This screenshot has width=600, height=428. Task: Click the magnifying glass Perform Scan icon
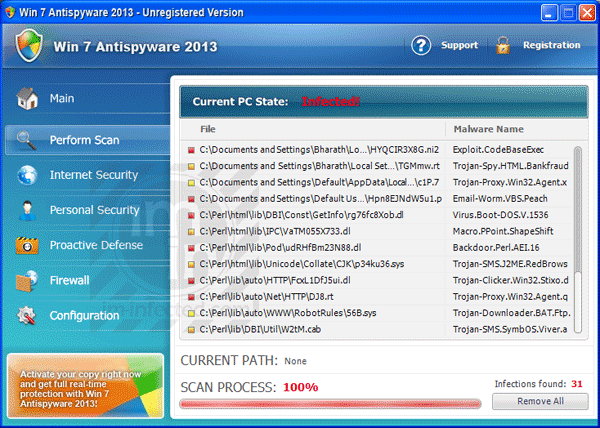[27, 140]
